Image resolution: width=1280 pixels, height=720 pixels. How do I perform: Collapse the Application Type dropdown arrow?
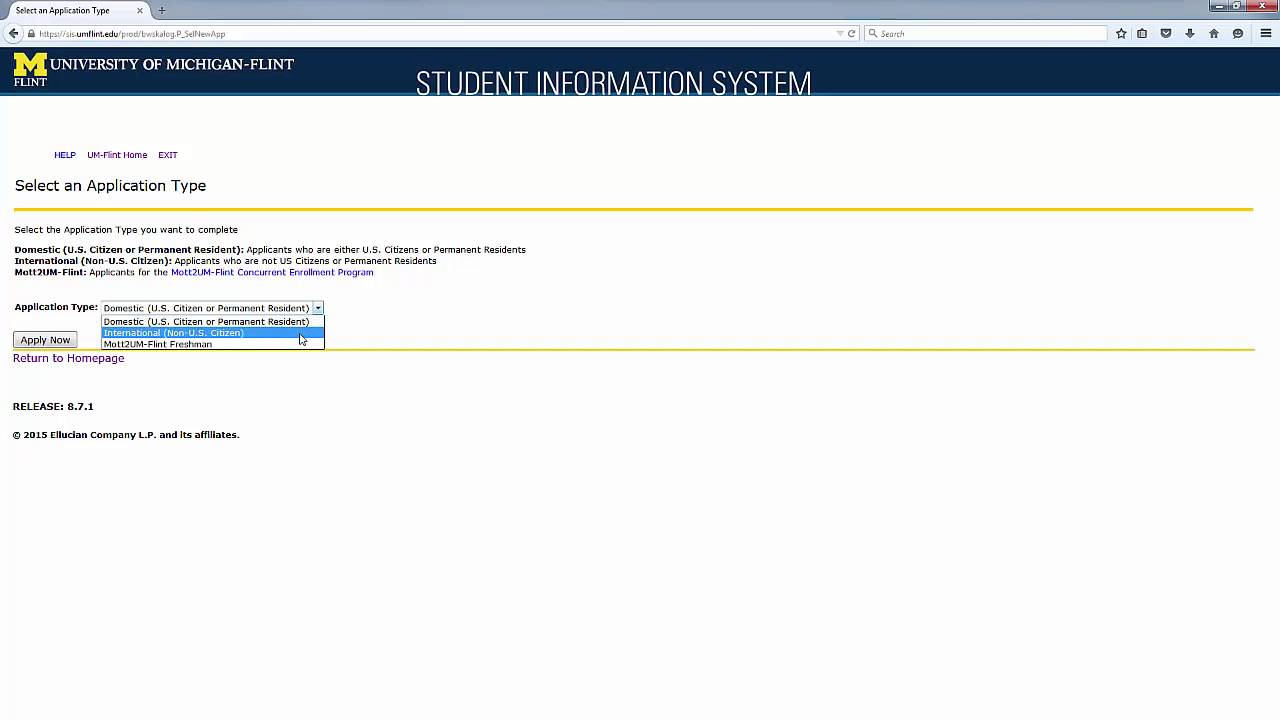click(317, 308)
